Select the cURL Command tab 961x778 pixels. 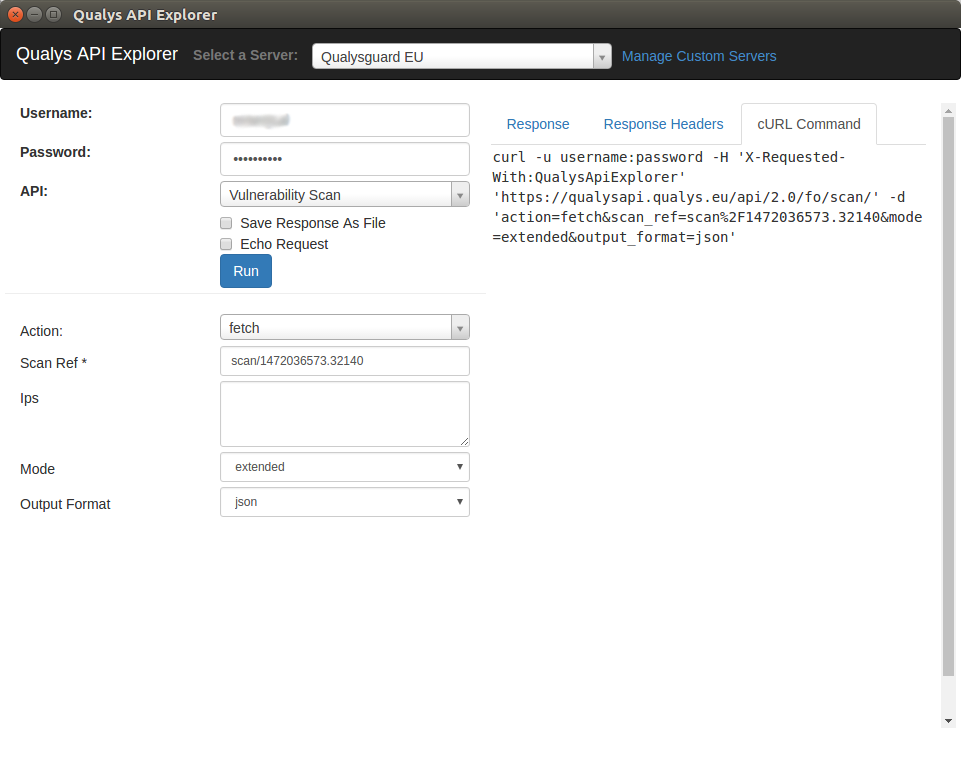point(809,124)
